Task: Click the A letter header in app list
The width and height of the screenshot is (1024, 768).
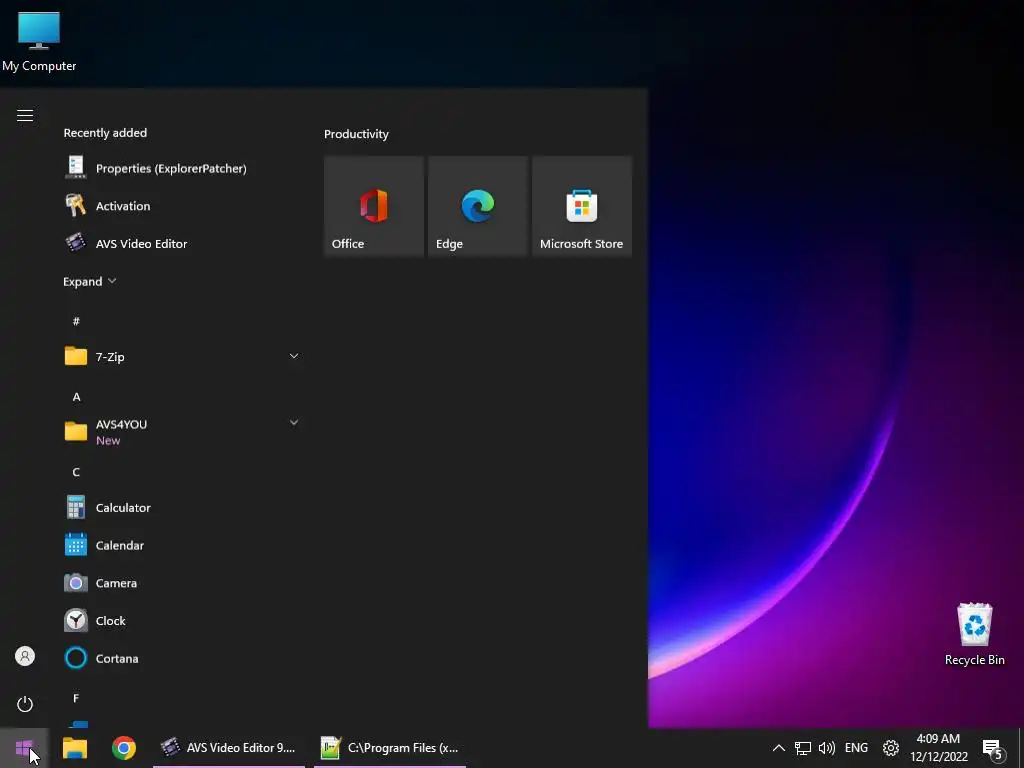Action: [x=76, y=397]
